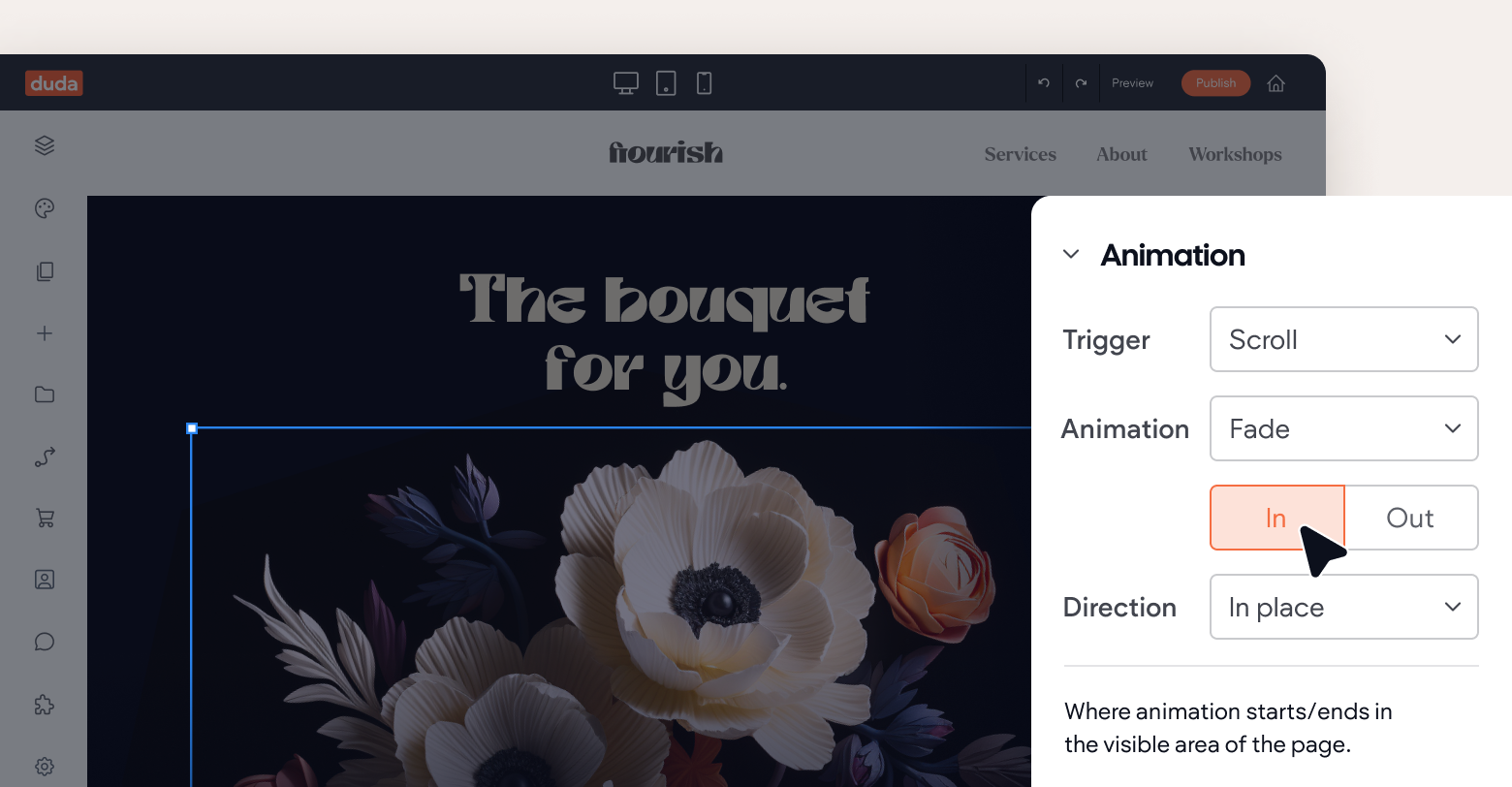This screenshot has height=787, width=1512.
Task: Select the In animation option
Action: coord(1276,518)
